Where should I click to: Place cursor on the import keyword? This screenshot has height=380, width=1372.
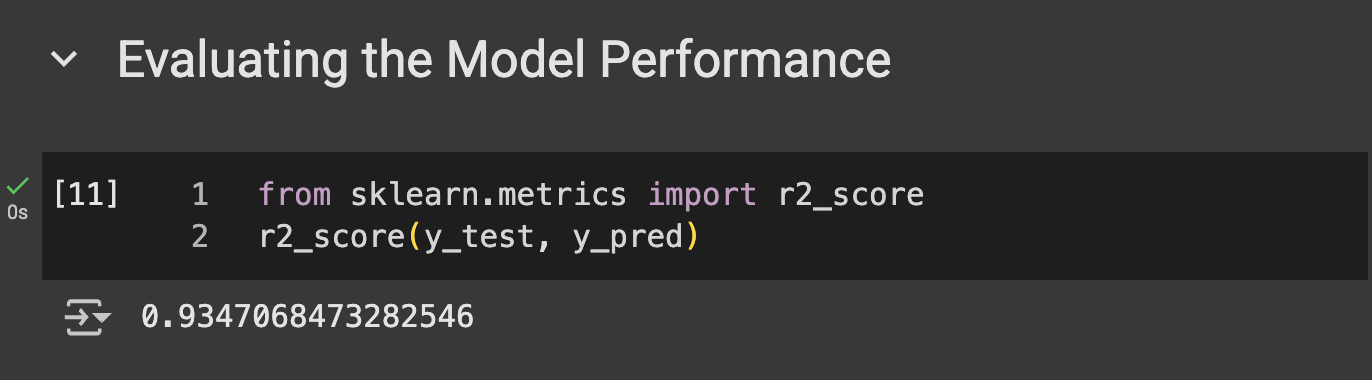coord(703,194)
